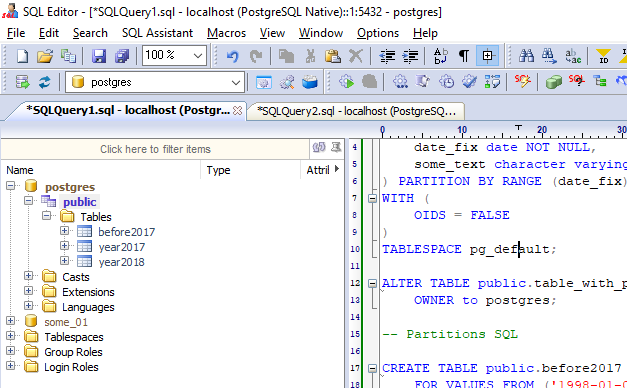Image resolution: width=627 pixels, height=388 pixels.
Task: Stop query execution
Action: (369, 82)
